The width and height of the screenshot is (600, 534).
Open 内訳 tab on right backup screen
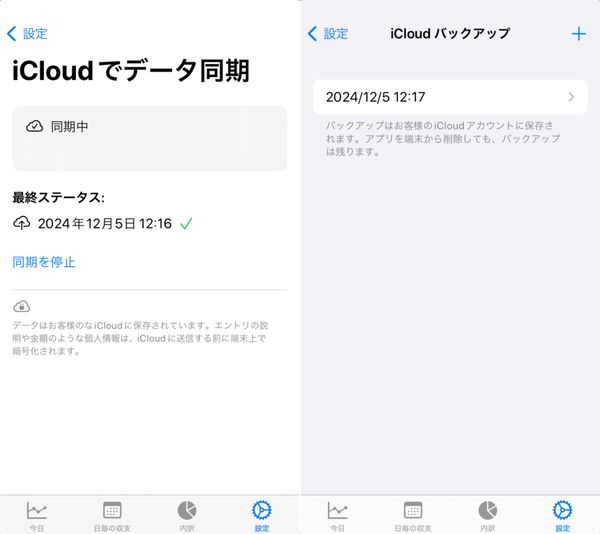coord(488,516)
